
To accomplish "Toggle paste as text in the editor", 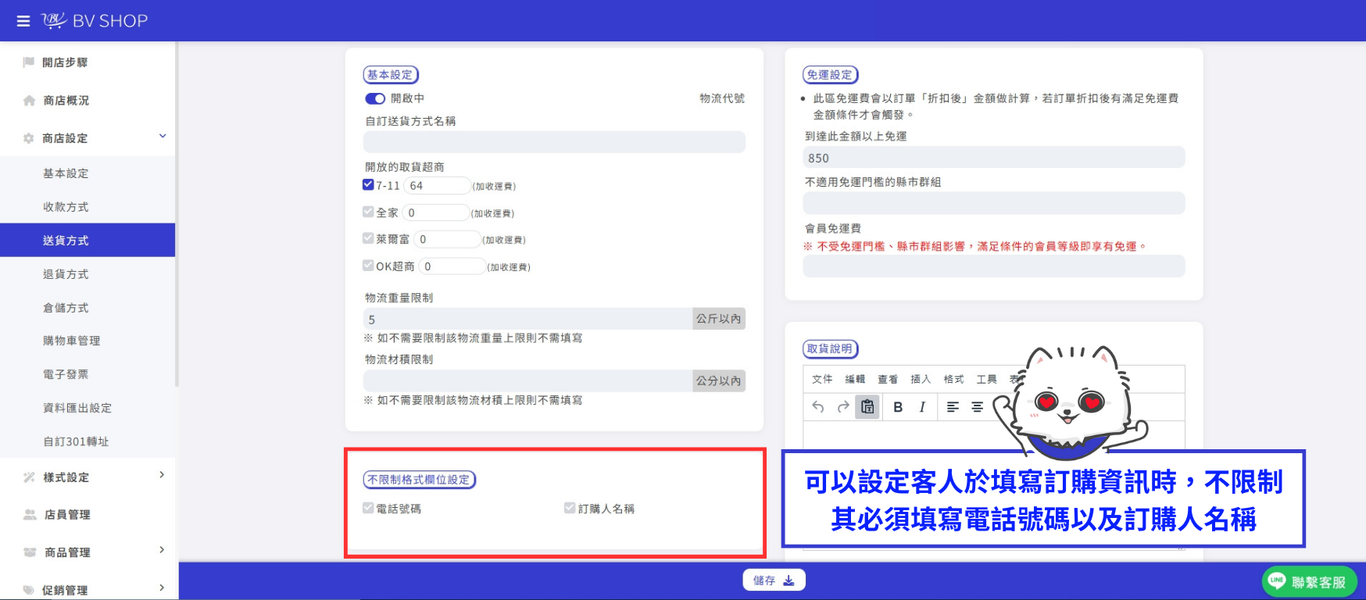I will tap(868, 407).
